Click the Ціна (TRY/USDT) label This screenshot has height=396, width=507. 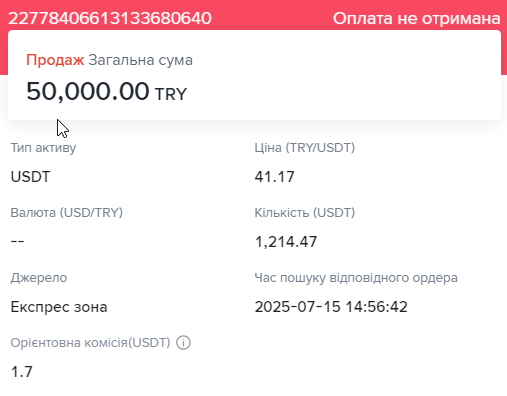(305, 148)
